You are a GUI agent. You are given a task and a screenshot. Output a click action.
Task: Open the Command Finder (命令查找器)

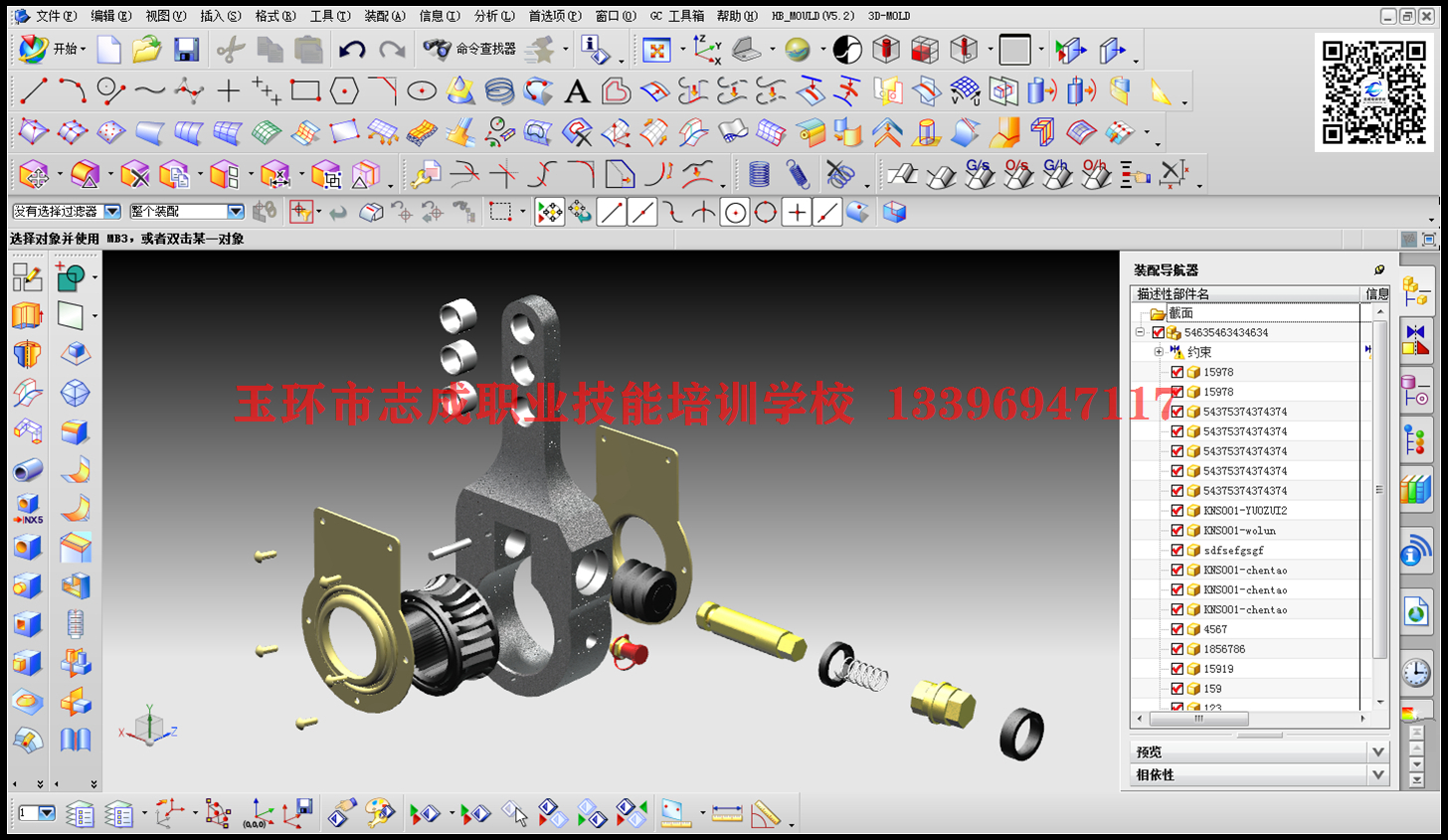coord(469,49)
